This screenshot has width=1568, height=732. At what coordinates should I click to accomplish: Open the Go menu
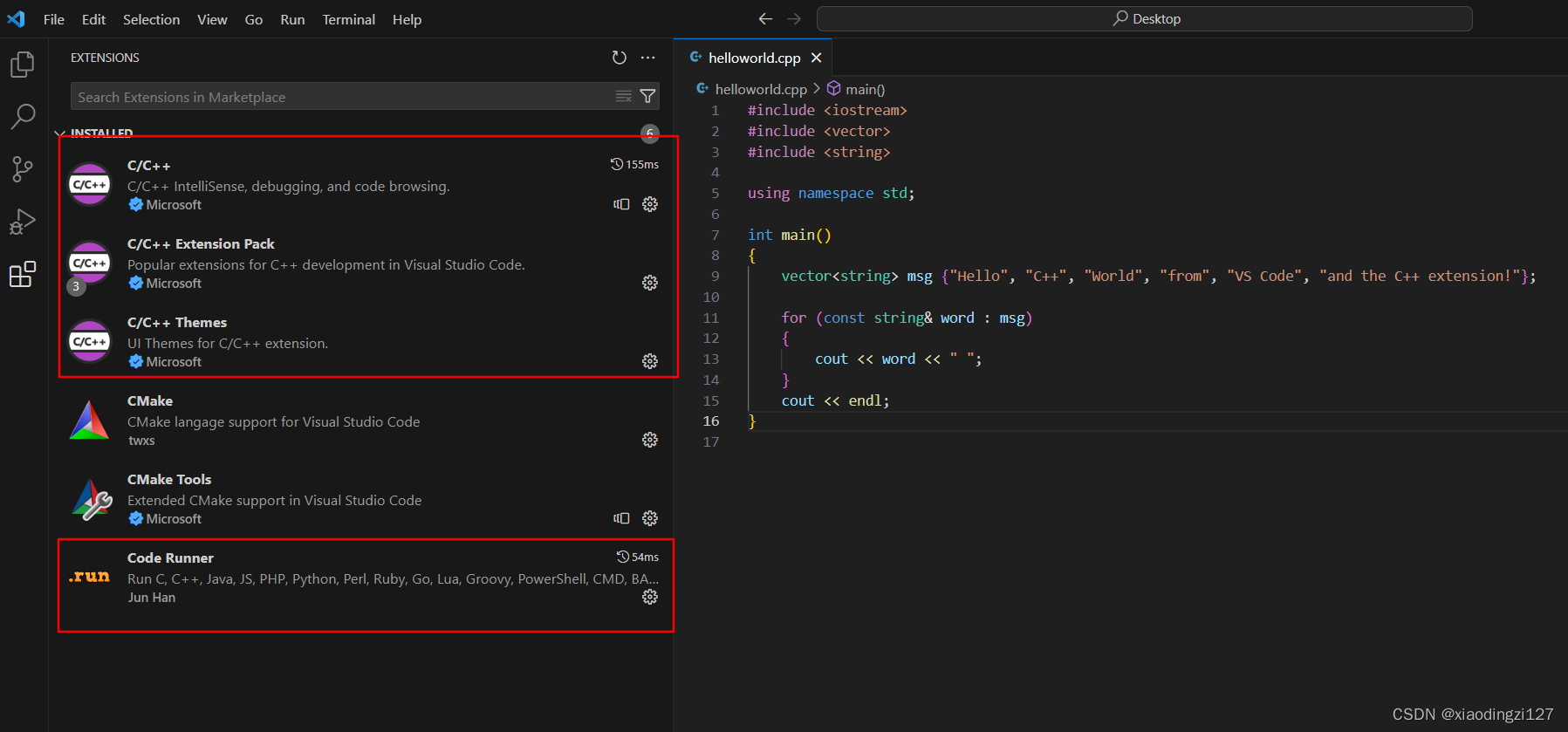click(254, 19)
